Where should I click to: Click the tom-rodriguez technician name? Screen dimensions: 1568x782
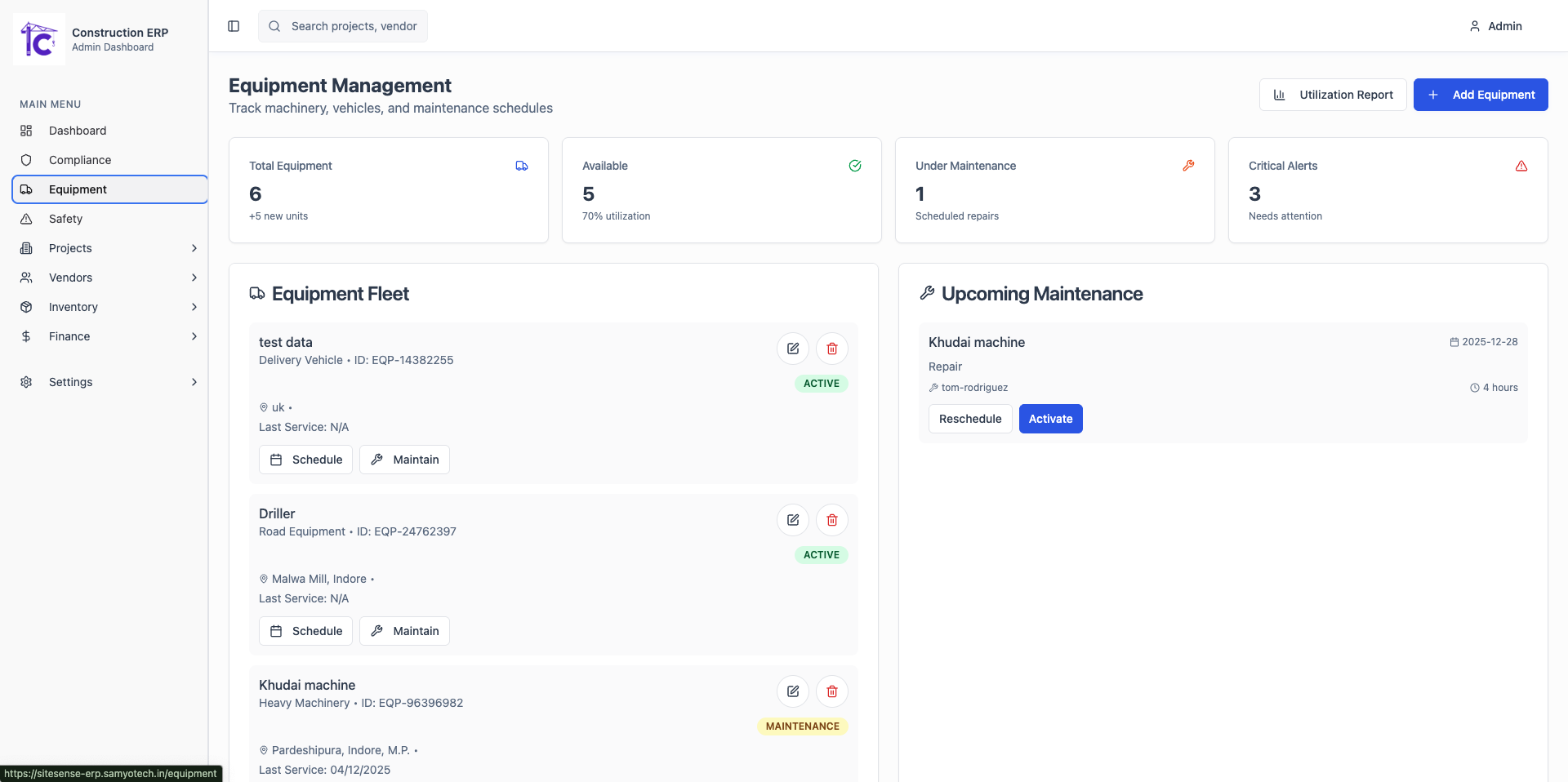point(974,388)
